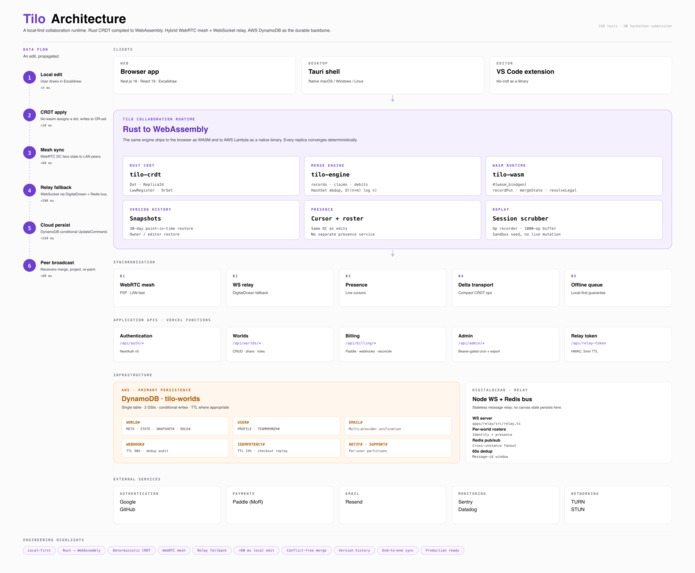
Task: Follow the /api/relay-token path link
Action: tap(588, 343)
